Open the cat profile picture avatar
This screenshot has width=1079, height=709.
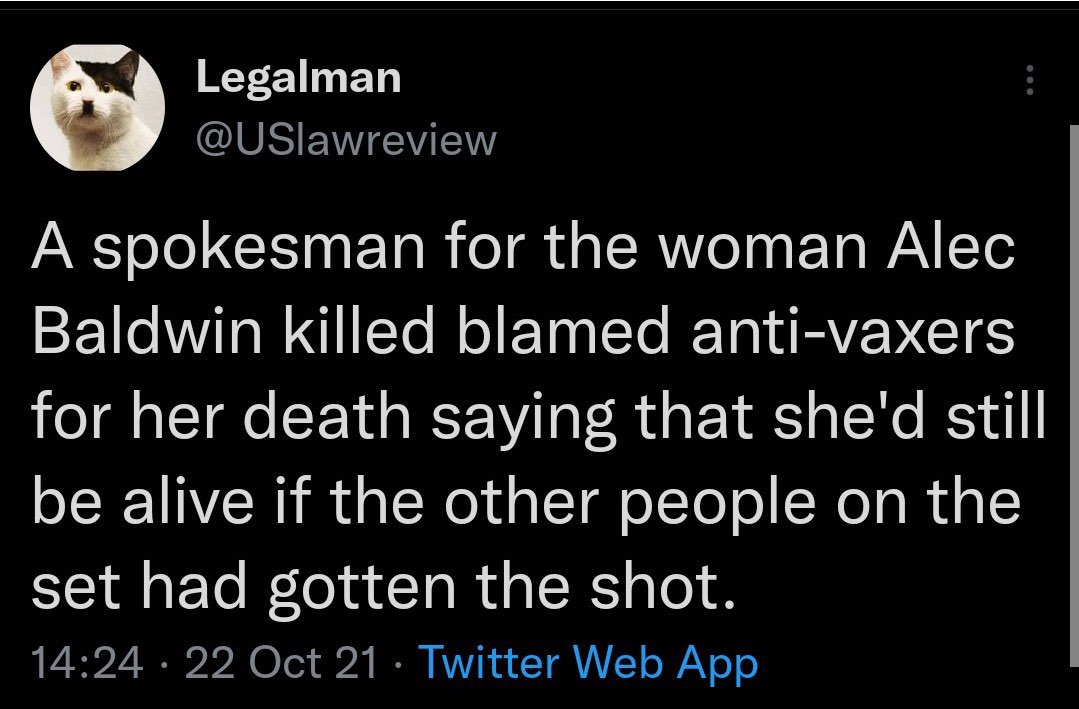(x=97, y=106)
